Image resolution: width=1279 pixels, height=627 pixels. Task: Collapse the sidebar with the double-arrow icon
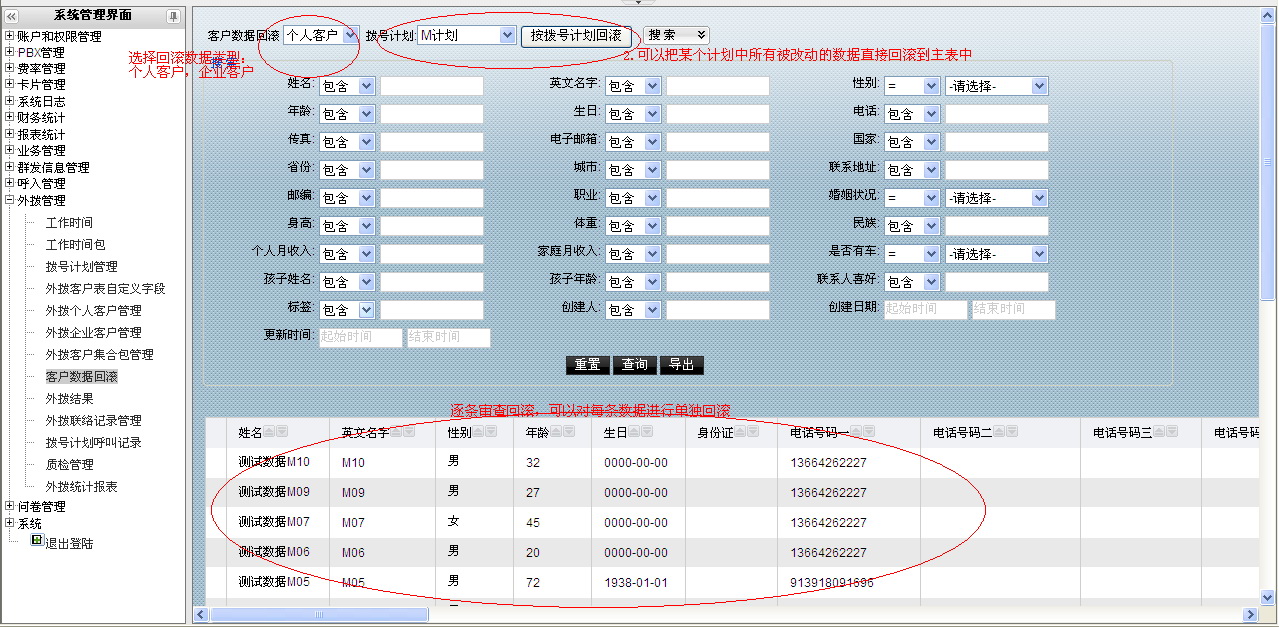point(13,16)
